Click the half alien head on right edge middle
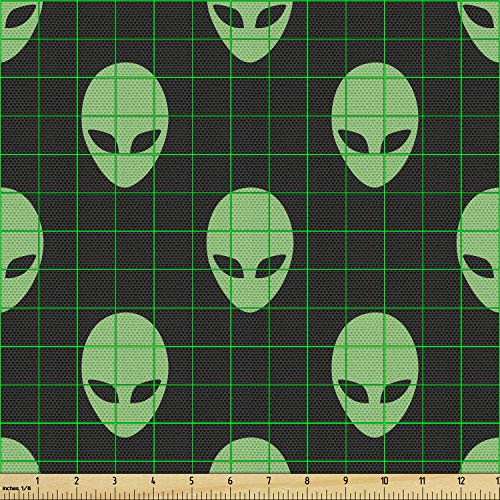Screen dimensions: 500x500 478,250
